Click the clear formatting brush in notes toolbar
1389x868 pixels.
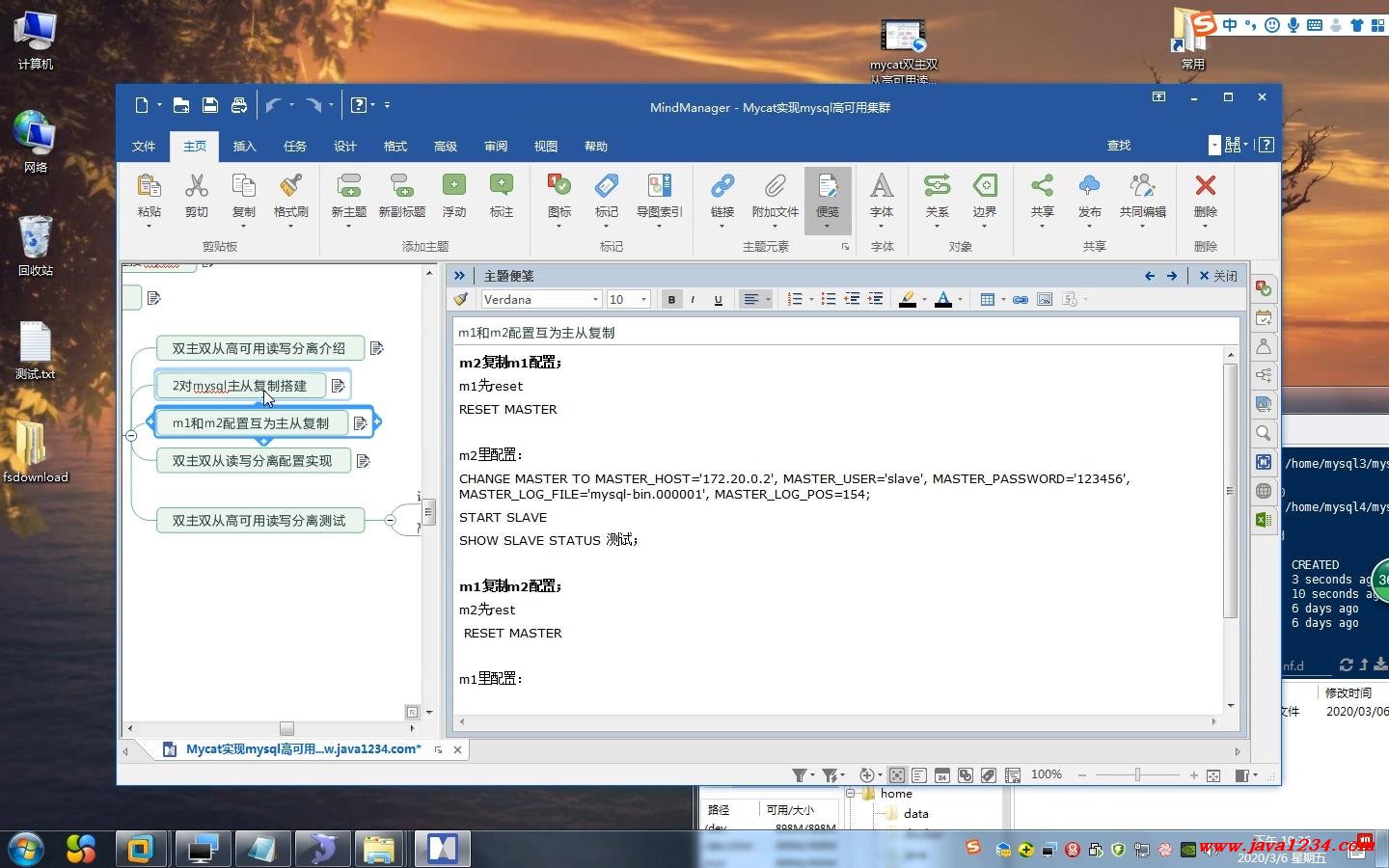tap(461, 299)
